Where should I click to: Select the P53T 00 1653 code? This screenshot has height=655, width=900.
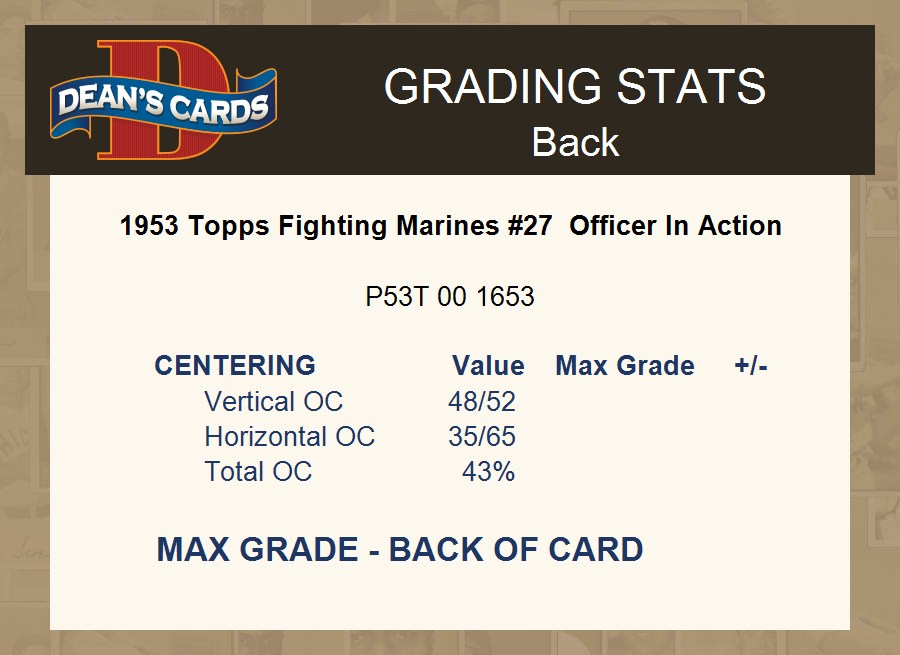450,297
